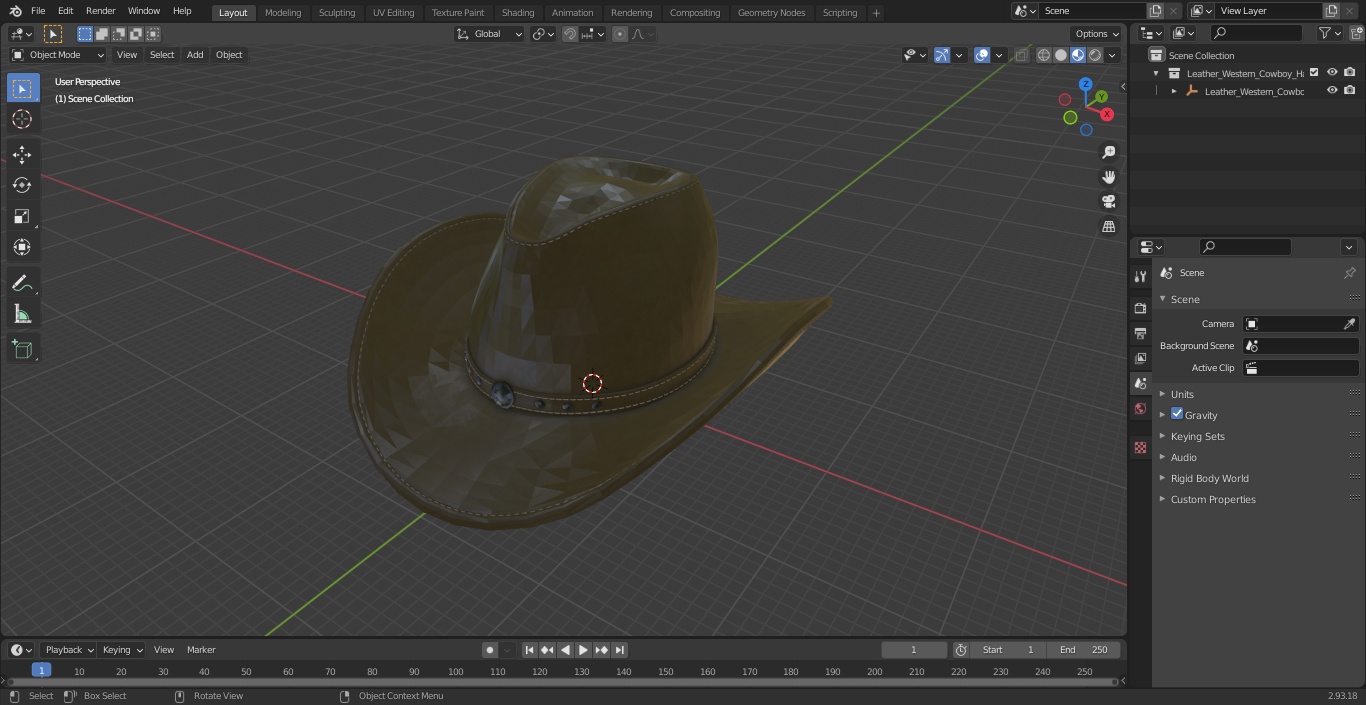
Task: Expand the Leather_Western_Cowbc object tree
Action: (1174, 91)
